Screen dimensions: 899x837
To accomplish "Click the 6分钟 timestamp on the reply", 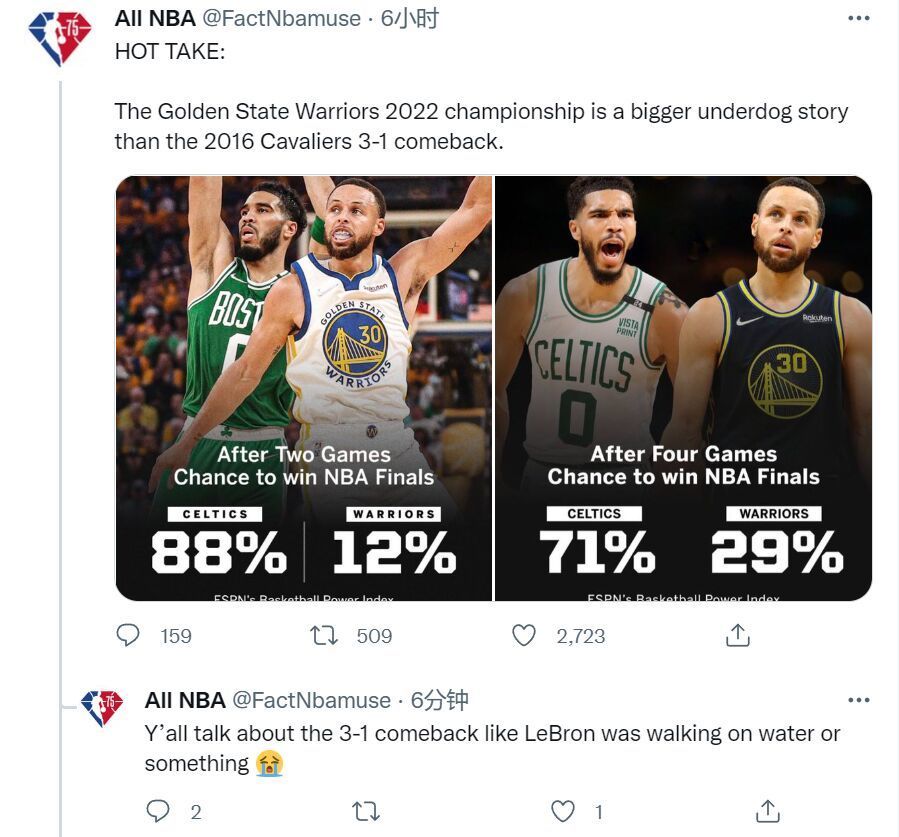I will [x=439, y=700].
